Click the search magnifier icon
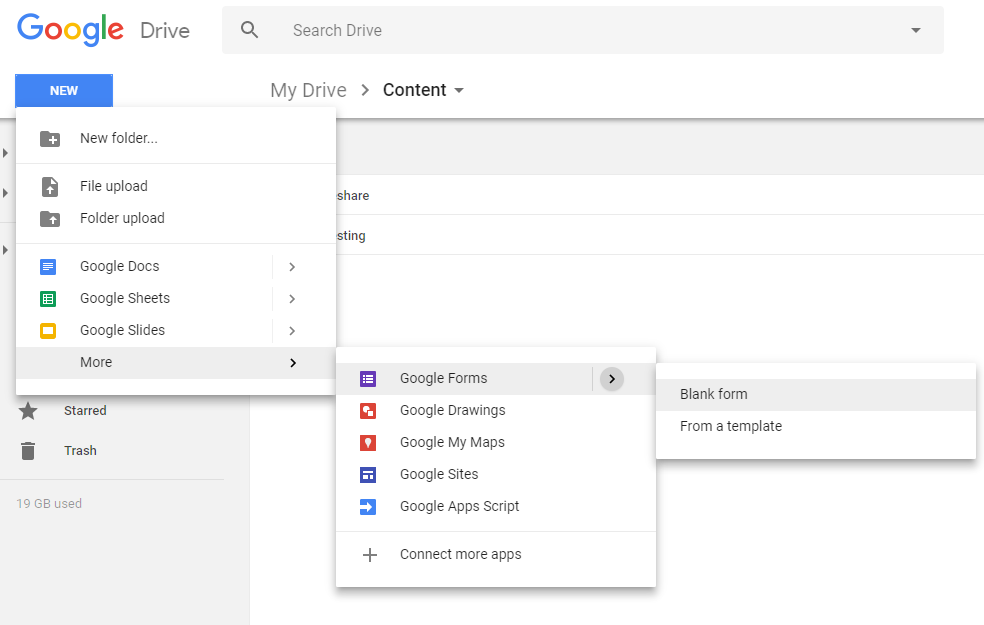This screenshot has height=625, width=984. 249,29
